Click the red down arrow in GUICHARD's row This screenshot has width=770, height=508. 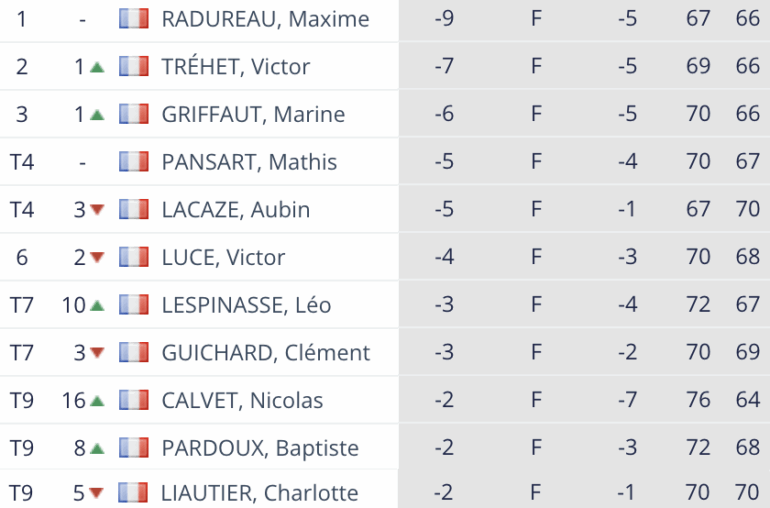(97, 353)
